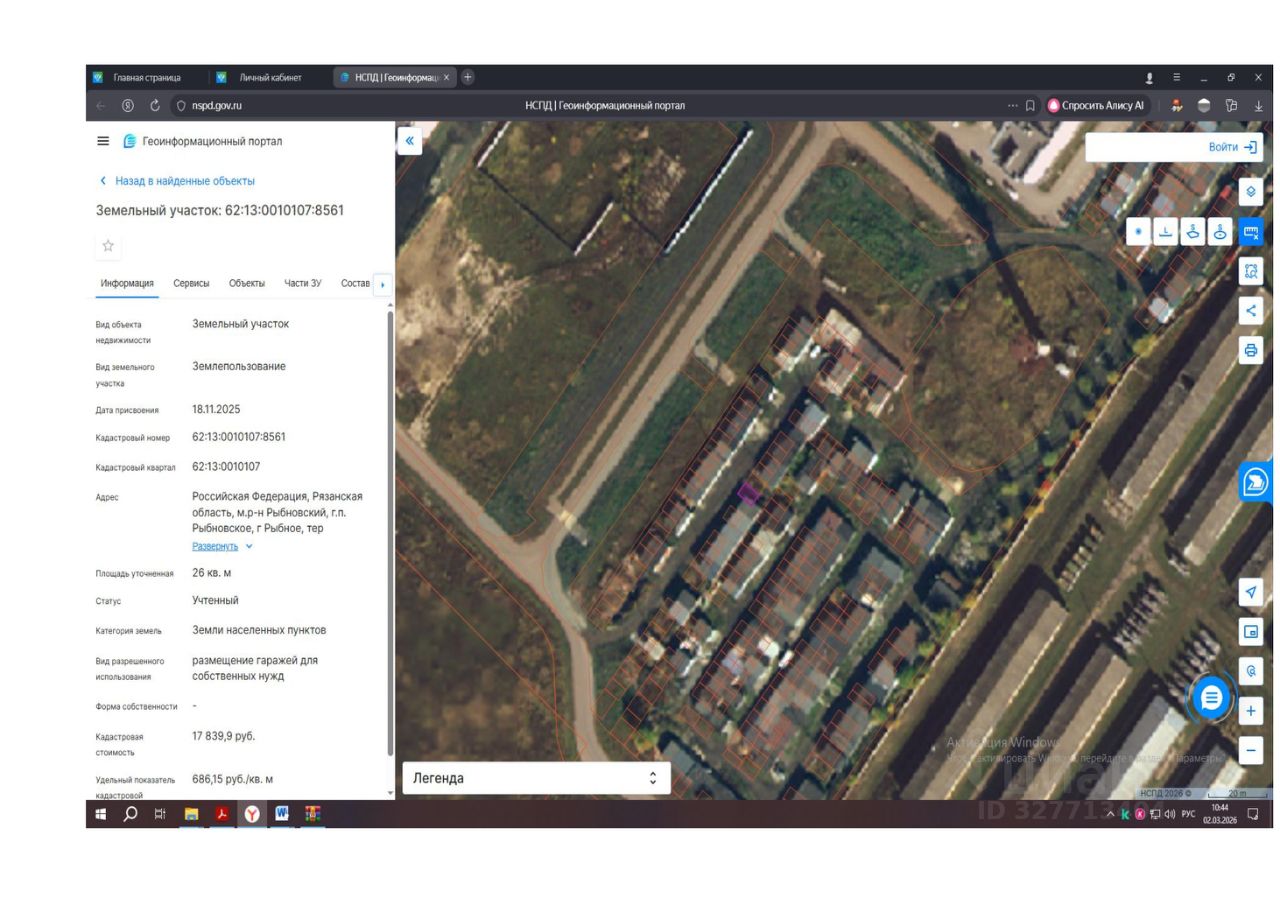
Task: Click the area value 26 кв. м
Action: pyautogui.click(x=212, y=573)
